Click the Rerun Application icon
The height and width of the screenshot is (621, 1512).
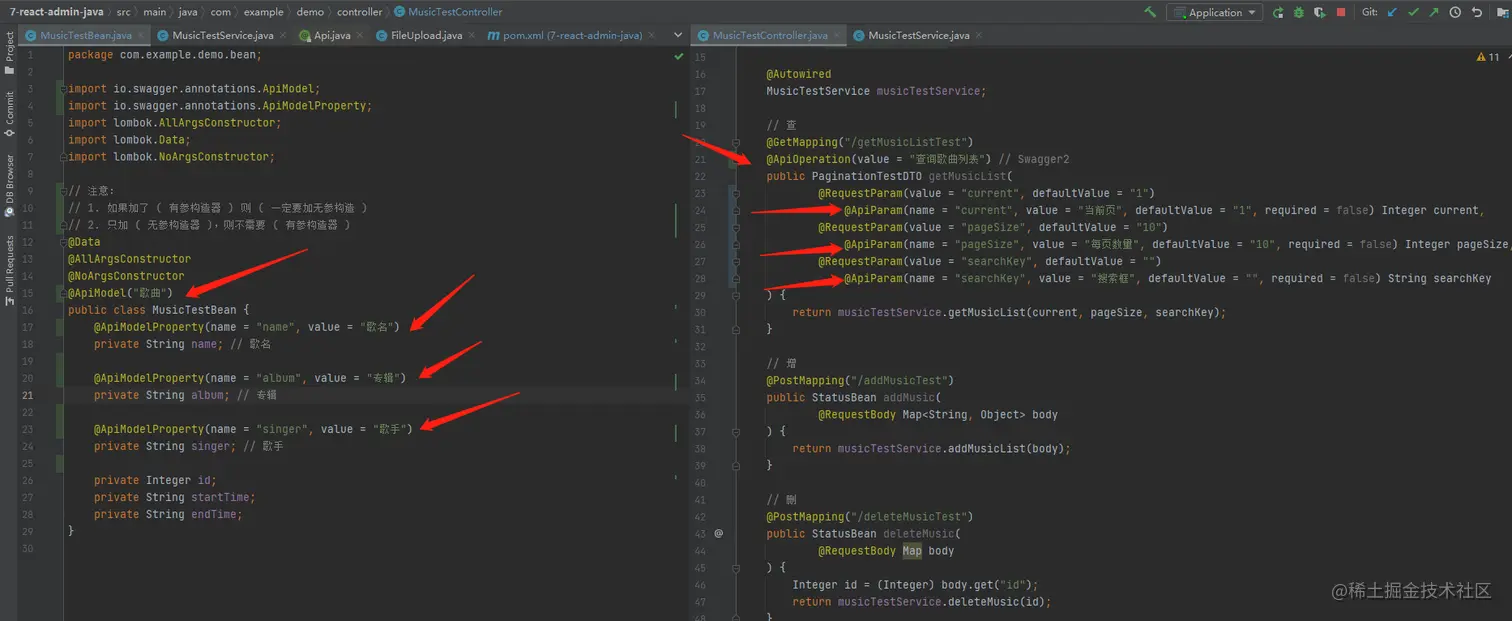pyautogui.click(x=1278, y=12)
